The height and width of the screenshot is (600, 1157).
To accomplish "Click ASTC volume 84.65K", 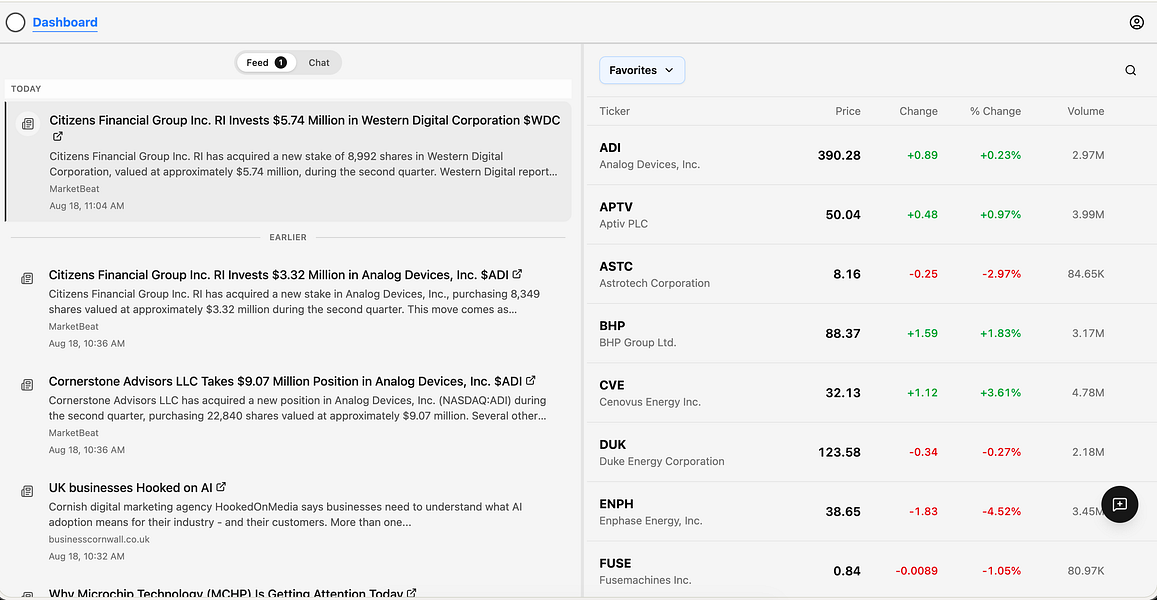I will tap(1085, 274).
